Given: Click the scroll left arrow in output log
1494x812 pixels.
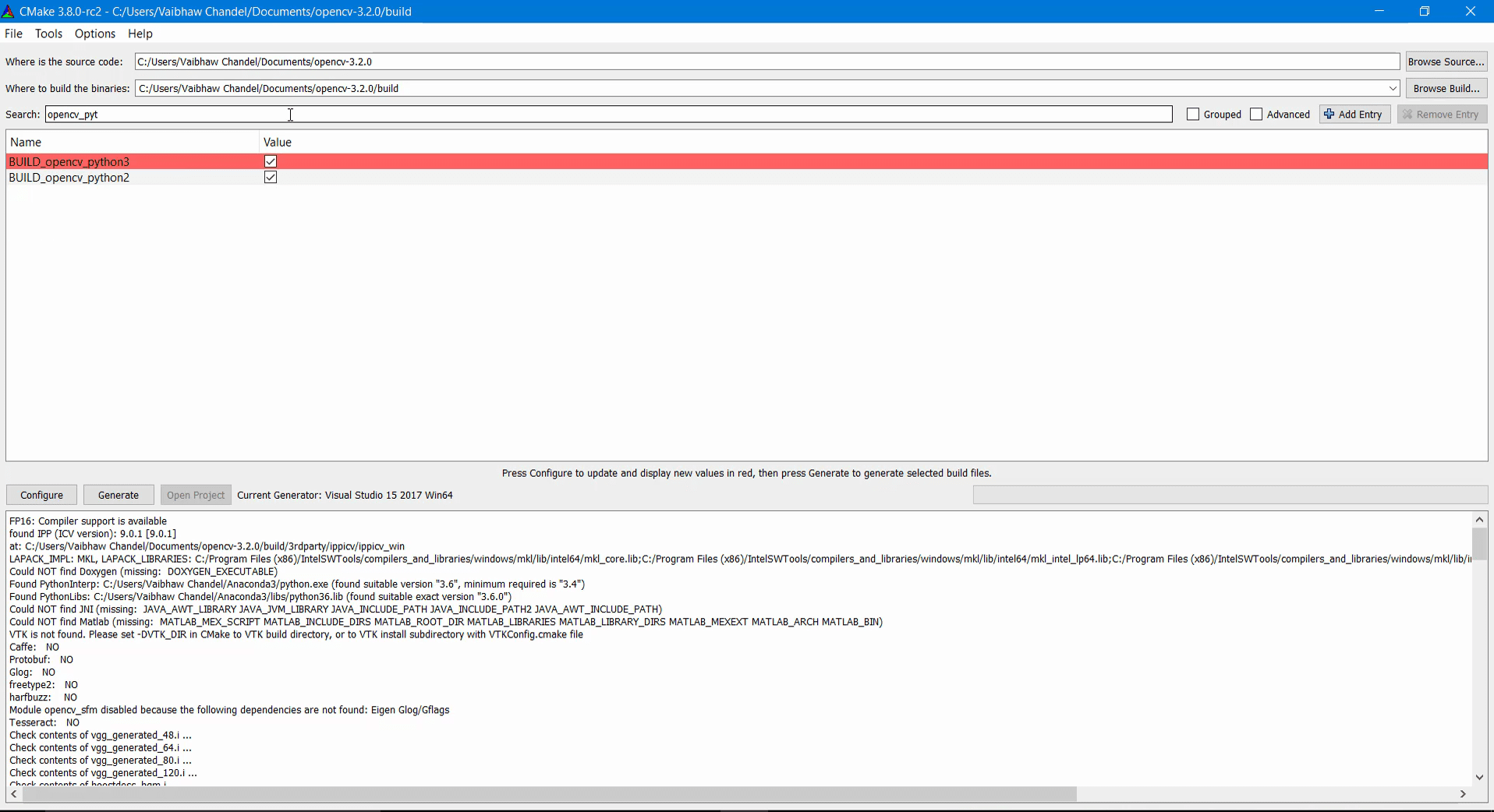Looking at the screenshot, I should coord(14,794).
